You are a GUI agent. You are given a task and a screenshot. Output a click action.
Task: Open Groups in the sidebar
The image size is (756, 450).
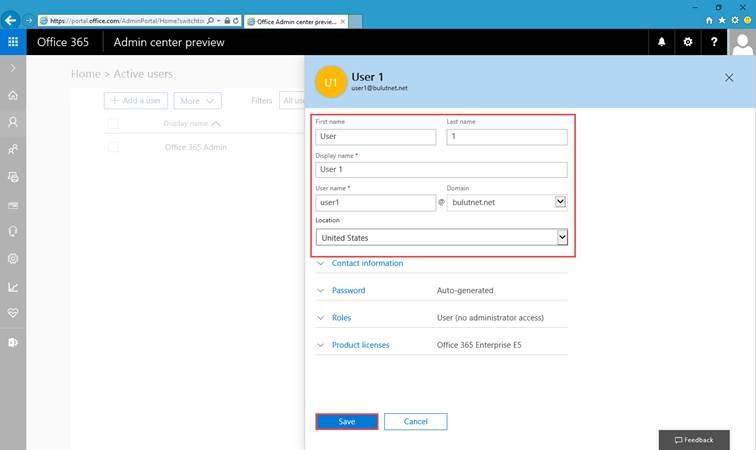(x=13, y=149)
